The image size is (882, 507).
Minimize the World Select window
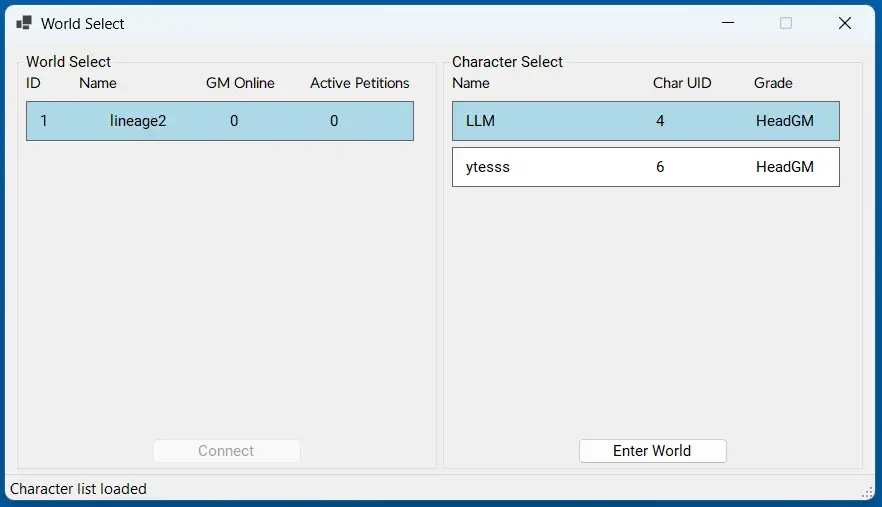(x=728, y=23)
